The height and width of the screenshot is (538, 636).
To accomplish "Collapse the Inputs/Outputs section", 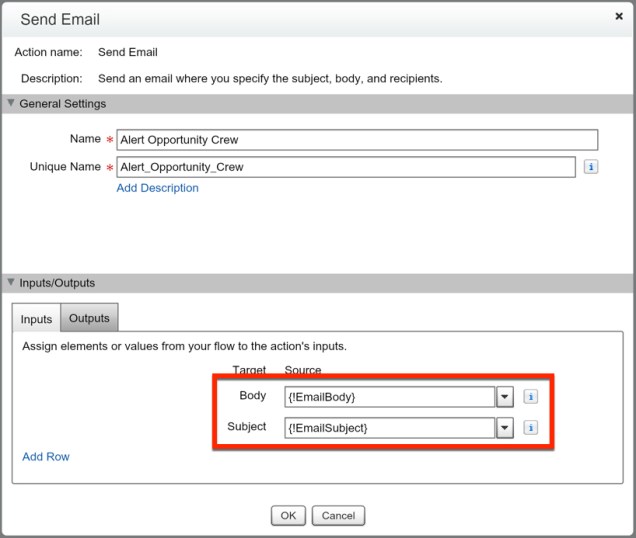I will tap(11, 283).
